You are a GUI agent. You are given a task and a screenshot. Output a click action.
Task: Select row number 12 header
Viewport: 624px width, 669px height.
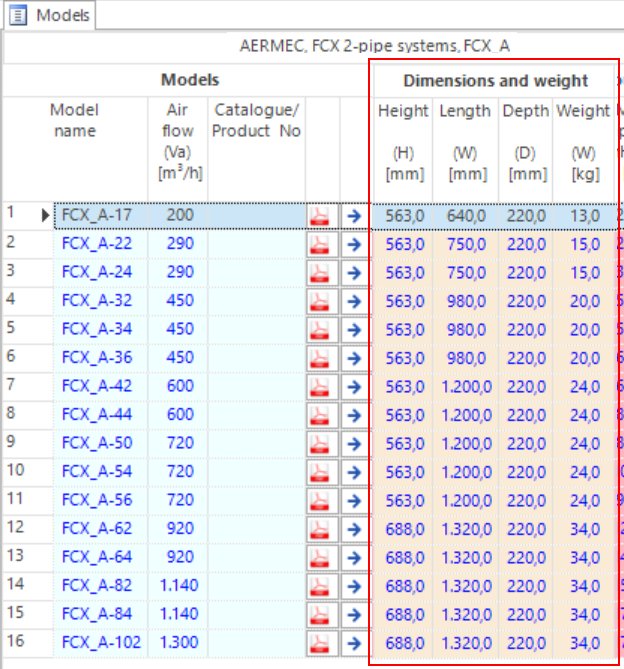(x=20, y=527)
